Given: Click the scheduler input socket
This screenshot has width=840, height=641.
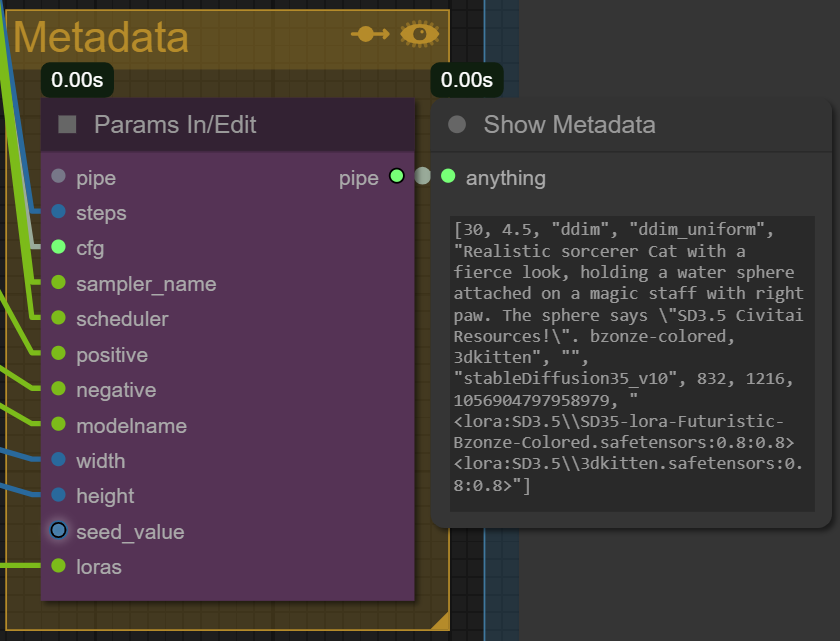Looking at the screenshot, I should pyautogui.click(x=58, y=318).
